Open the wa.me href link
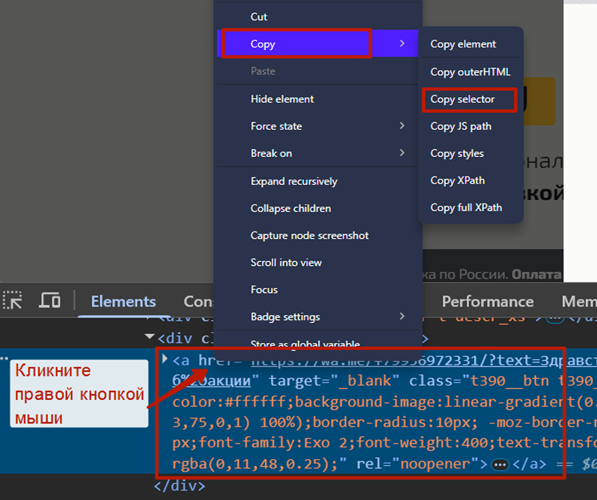 click(x=423, y=361)
